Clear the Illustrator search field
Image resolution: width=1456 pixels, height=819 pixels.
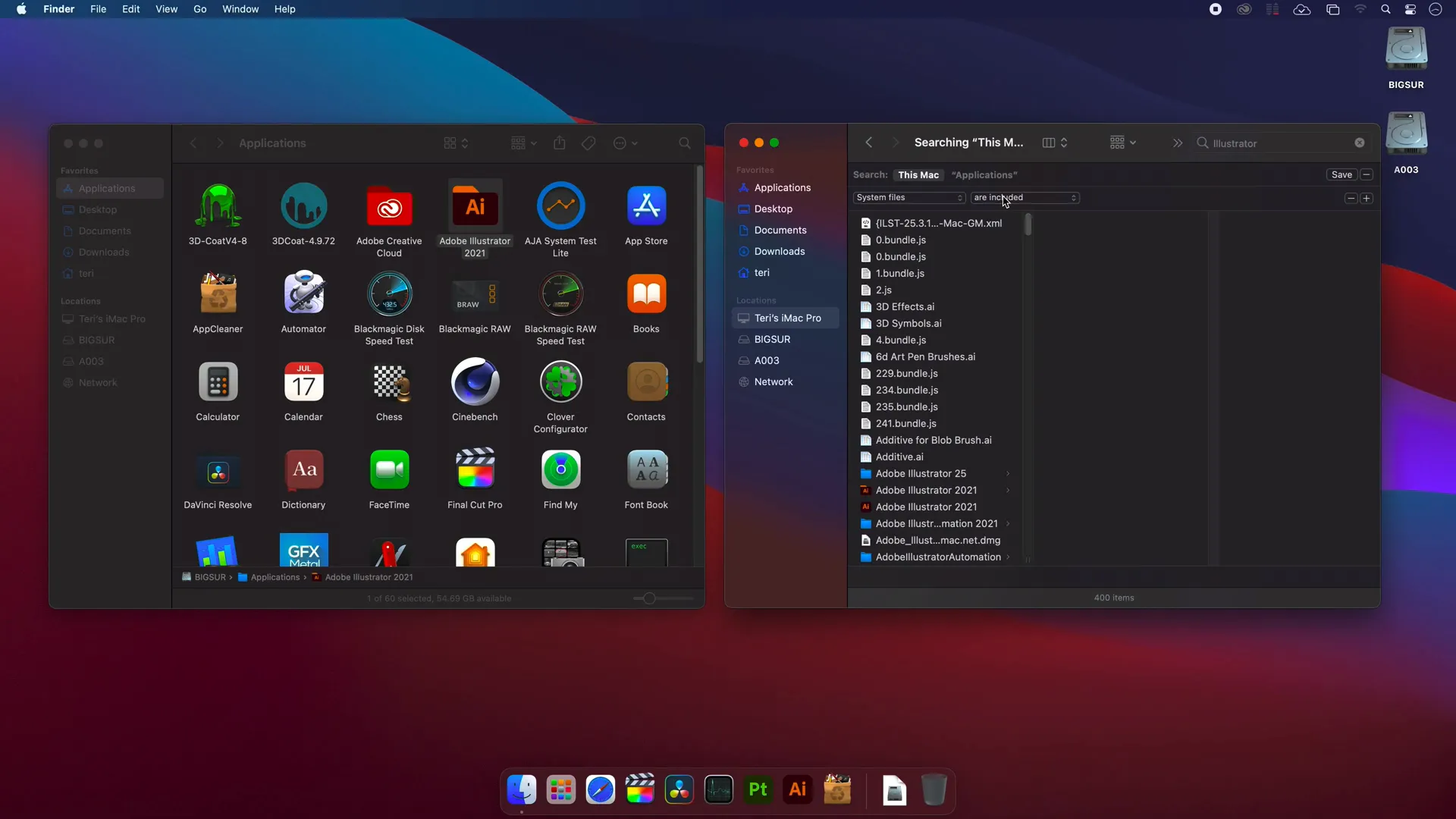[1360, 143]
